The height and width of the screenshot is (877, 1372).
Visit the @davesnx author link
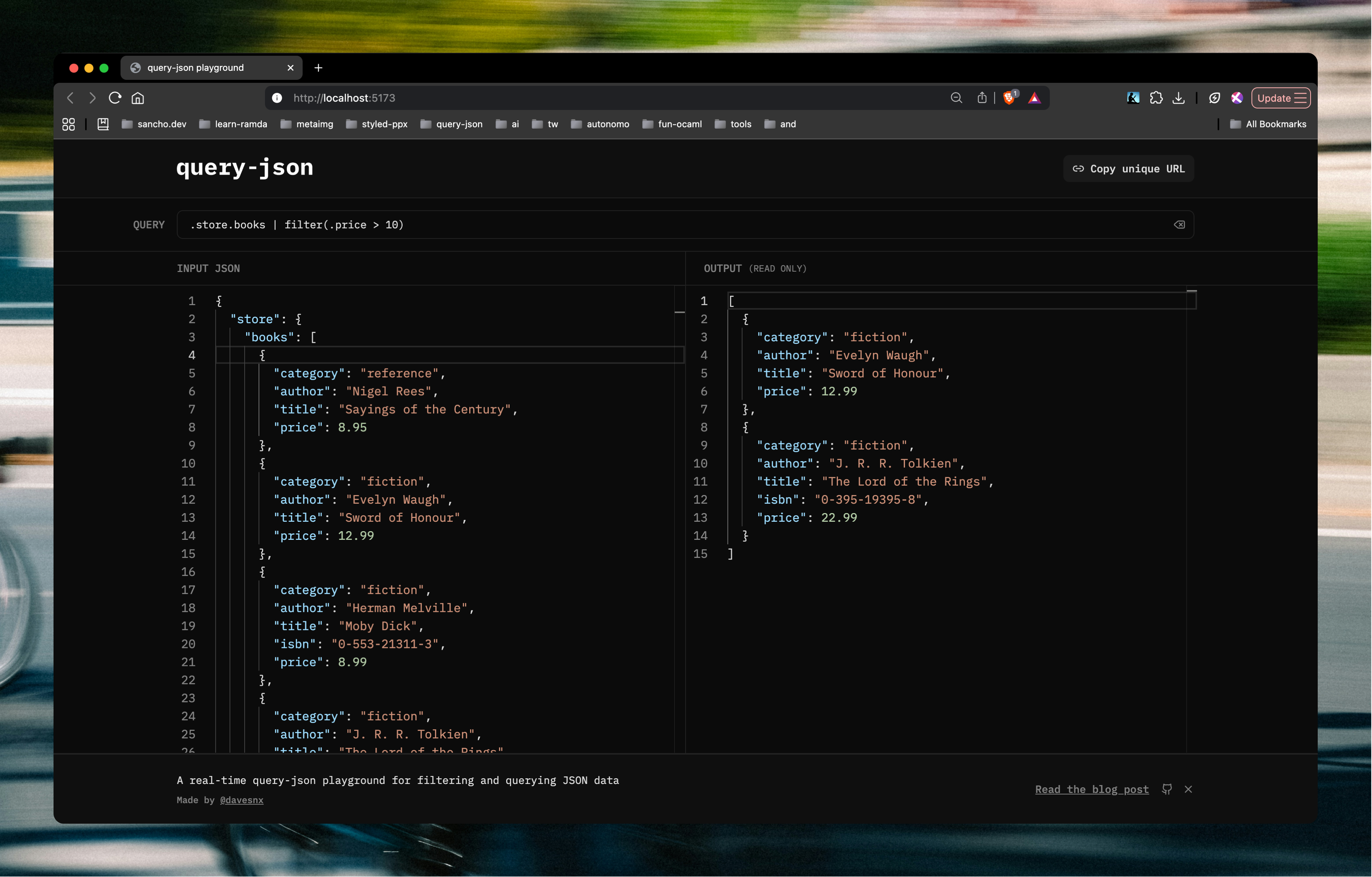click(x=242, y=800)
